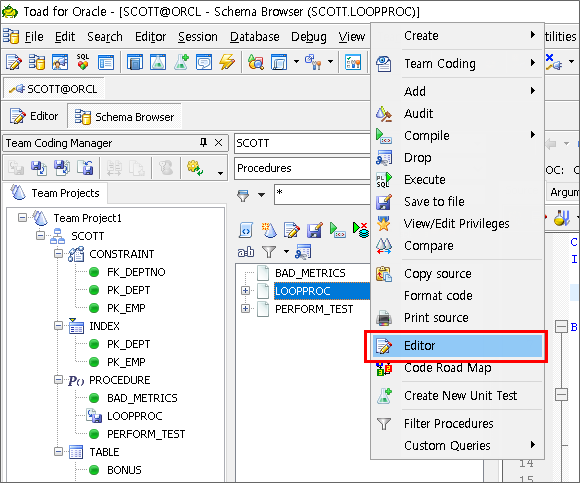Open the File menu
The image size is (580, 483).
[34, 37]
